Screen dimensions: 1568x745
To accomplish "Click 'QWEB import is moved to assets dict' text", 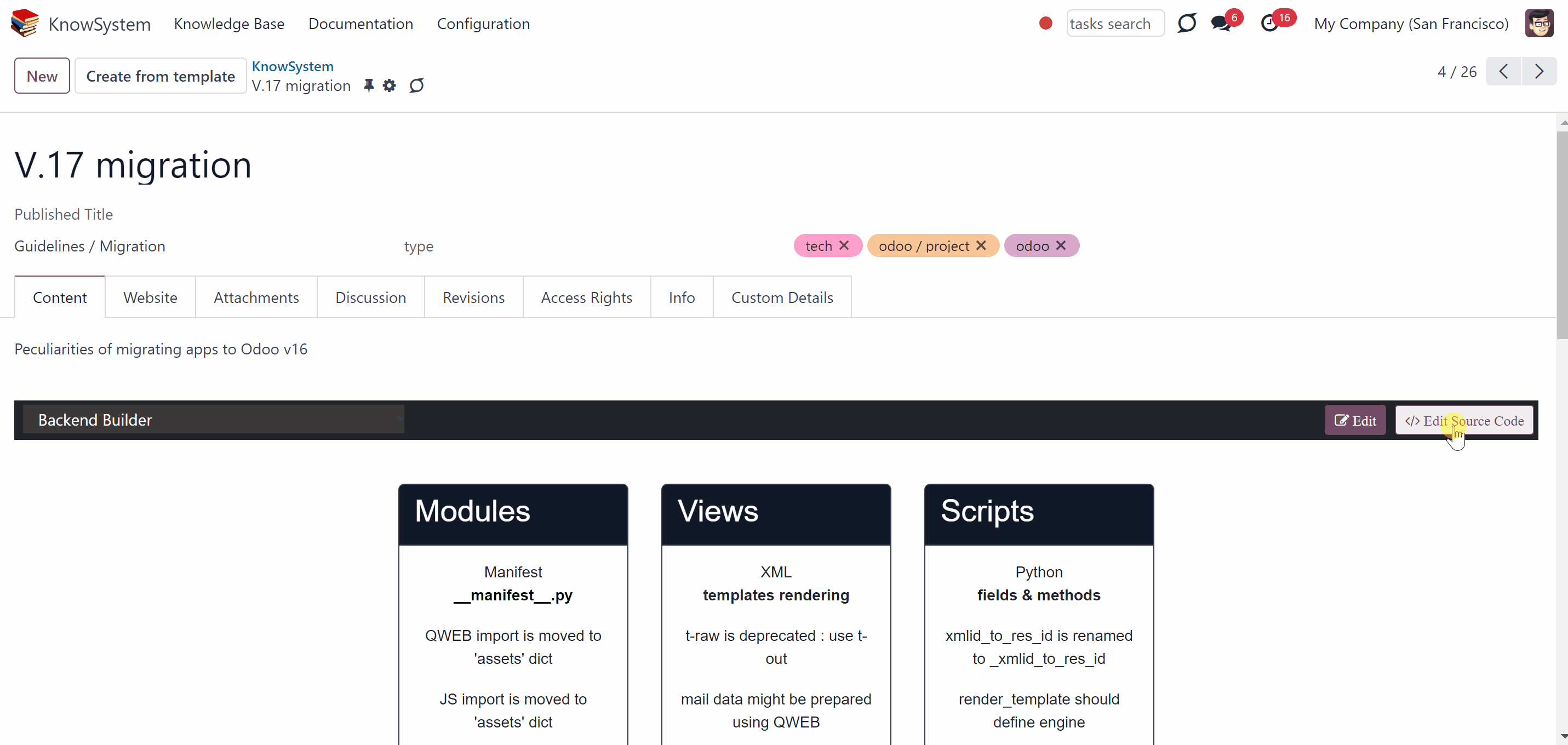I will (513, 646).
